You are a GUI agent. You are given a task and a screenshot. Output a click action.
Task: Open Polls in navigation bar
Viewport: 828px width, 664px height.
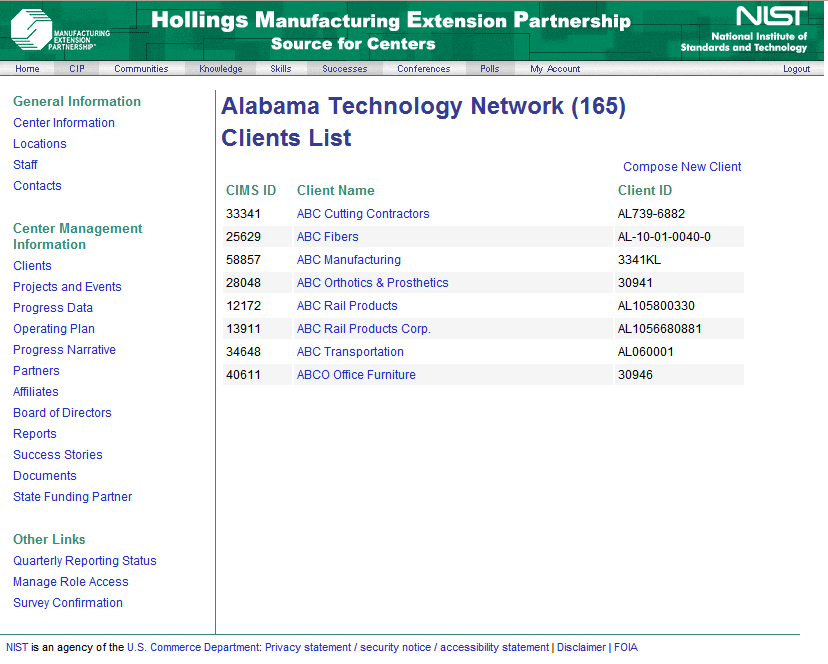pos(490,69)
